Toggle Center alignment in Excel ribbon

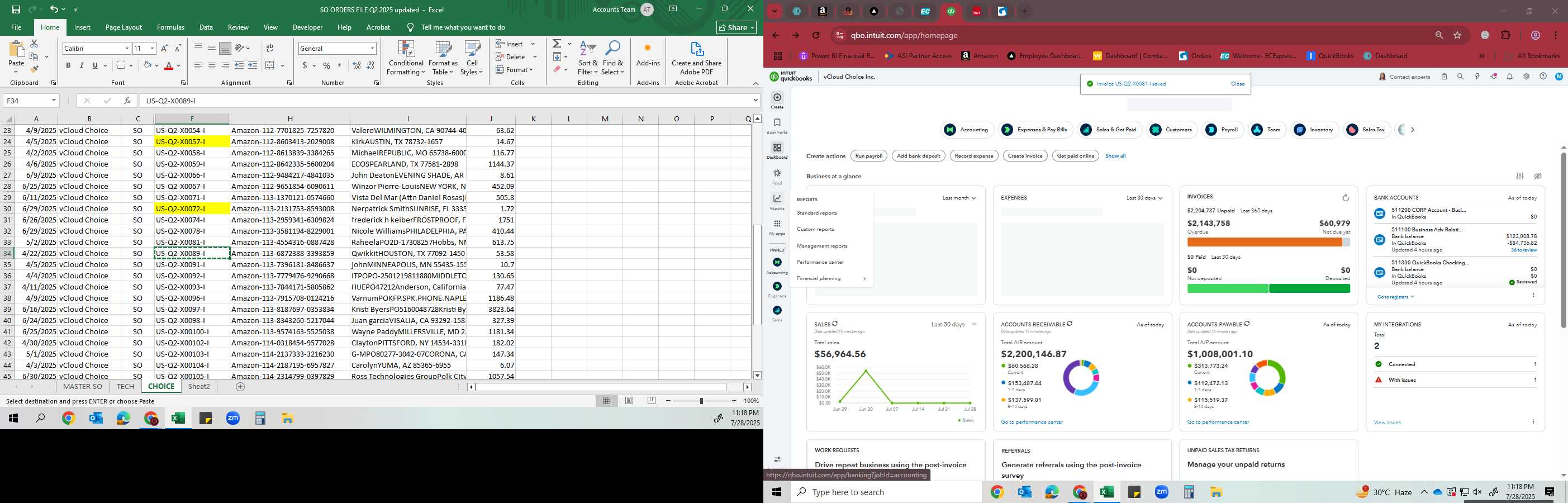coord(212,65)
